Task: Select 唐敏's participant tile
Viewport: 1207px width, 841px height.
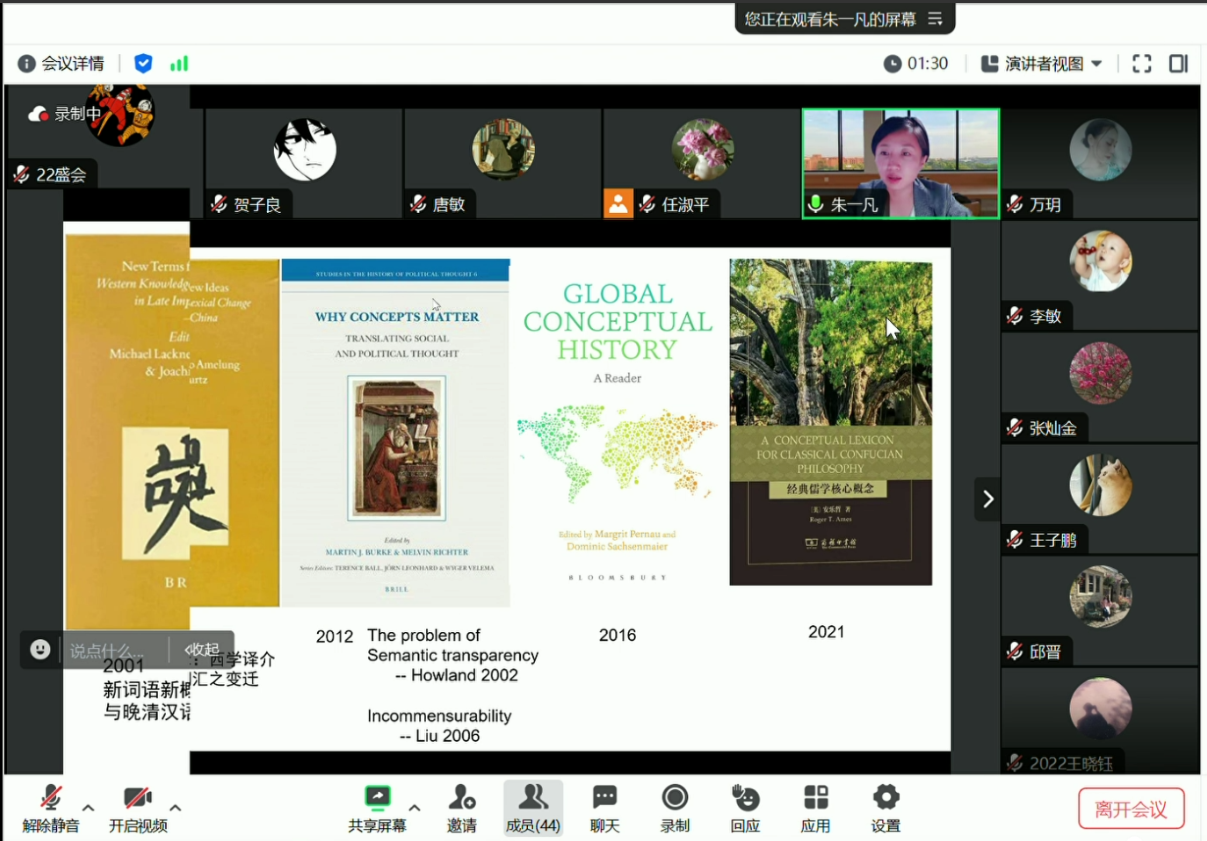Action: point(502,163)
